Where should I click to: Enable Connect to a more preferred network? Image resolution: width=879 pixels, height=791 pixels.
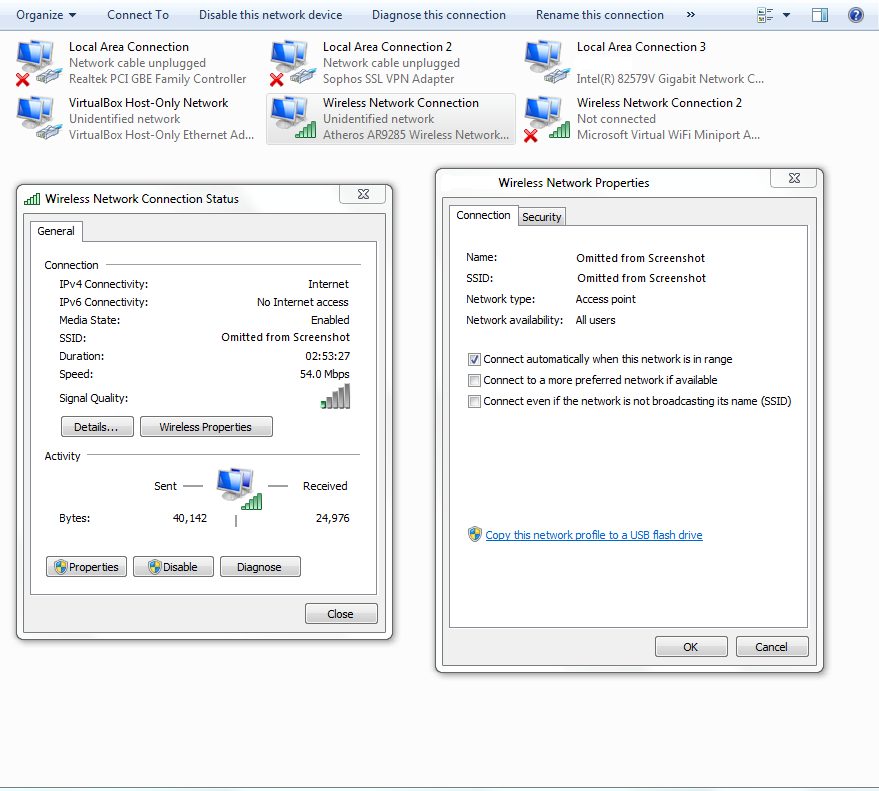[475, 380]
